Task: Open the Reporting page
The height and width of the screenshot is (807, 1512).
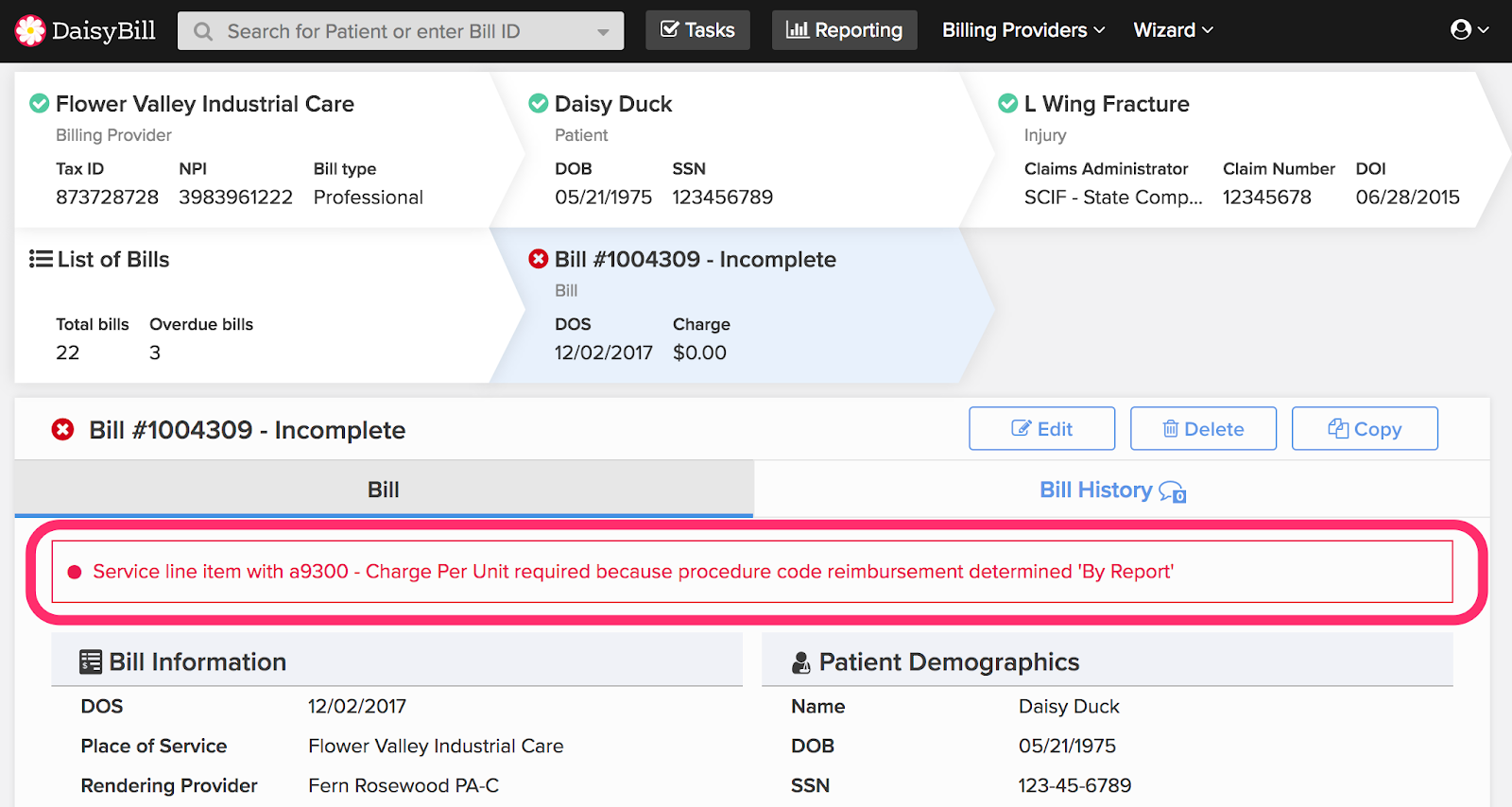Action: click(x=844, y=30)
